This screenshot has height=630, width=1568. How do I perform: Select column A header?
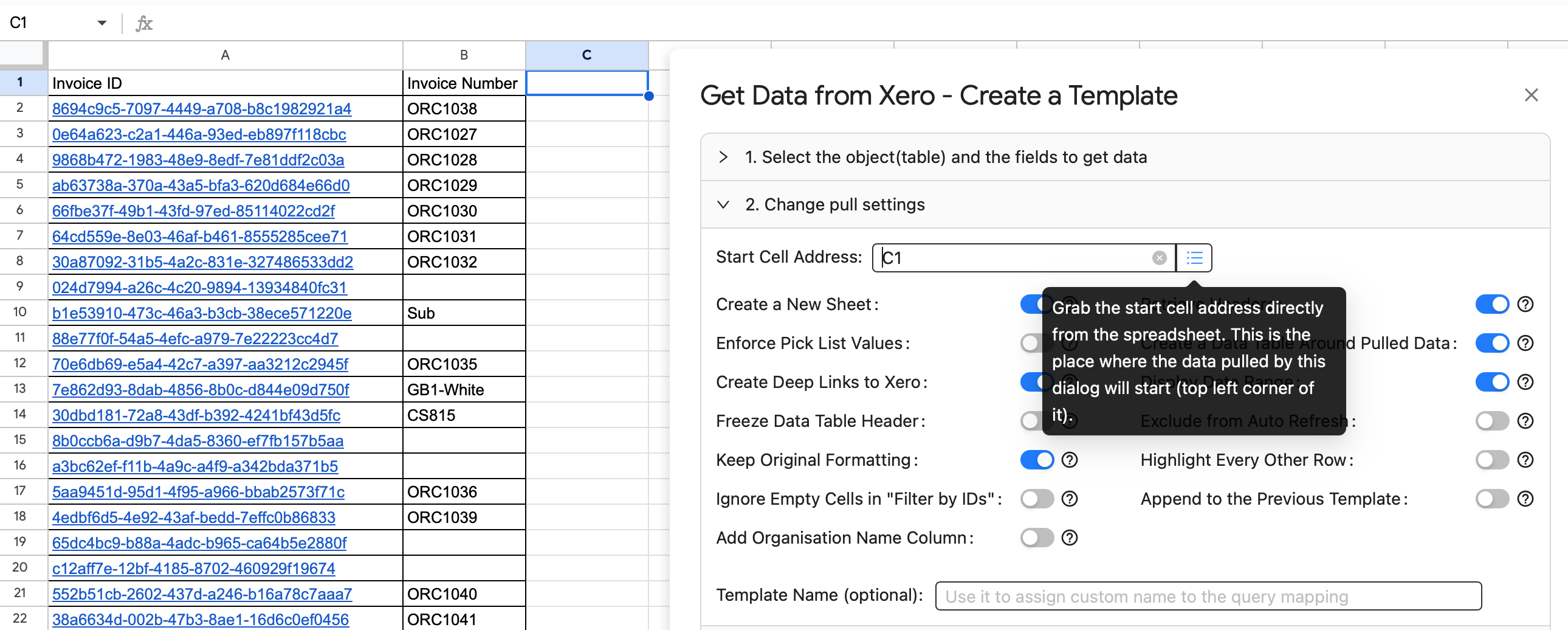tap(225, 55)
